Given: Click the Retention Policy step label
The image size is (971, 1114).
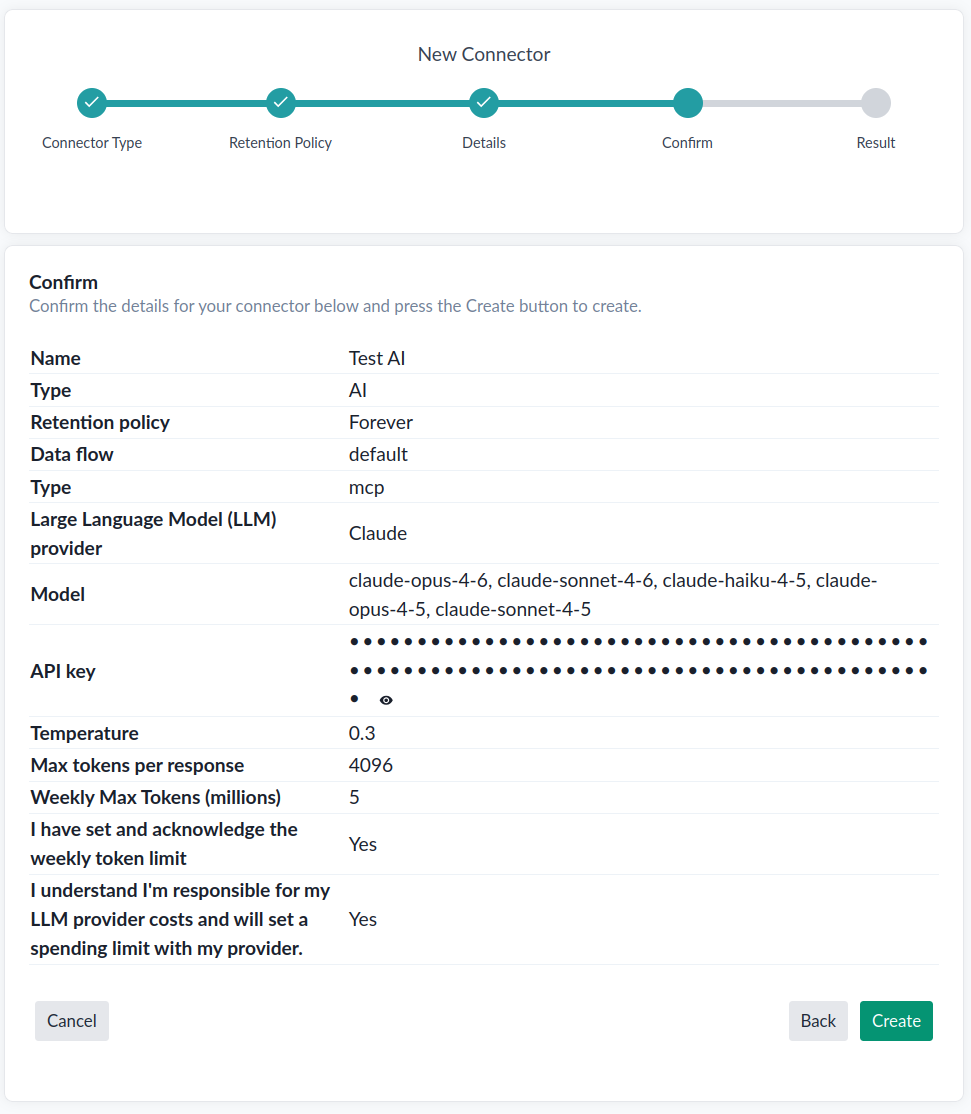Looking at the screenshot, I should [281, 143].
